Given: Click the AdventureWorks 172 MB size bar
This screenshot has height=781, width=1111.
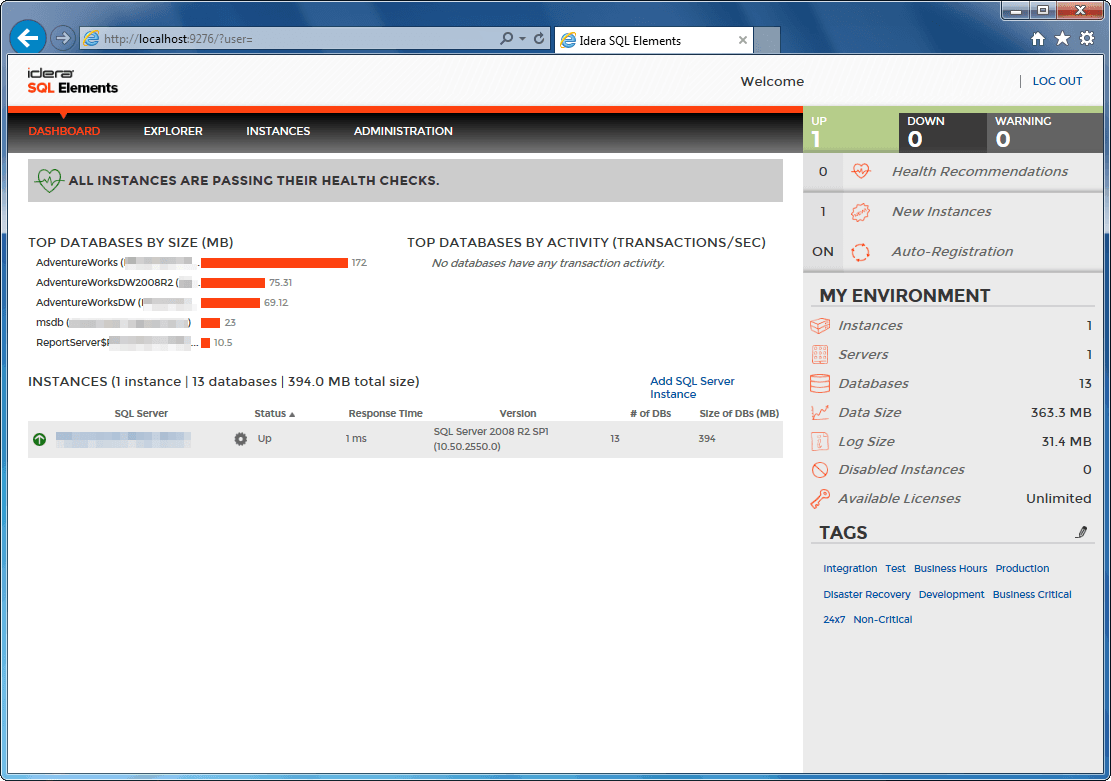Looking at the screenshot, I should click(275, 263).
